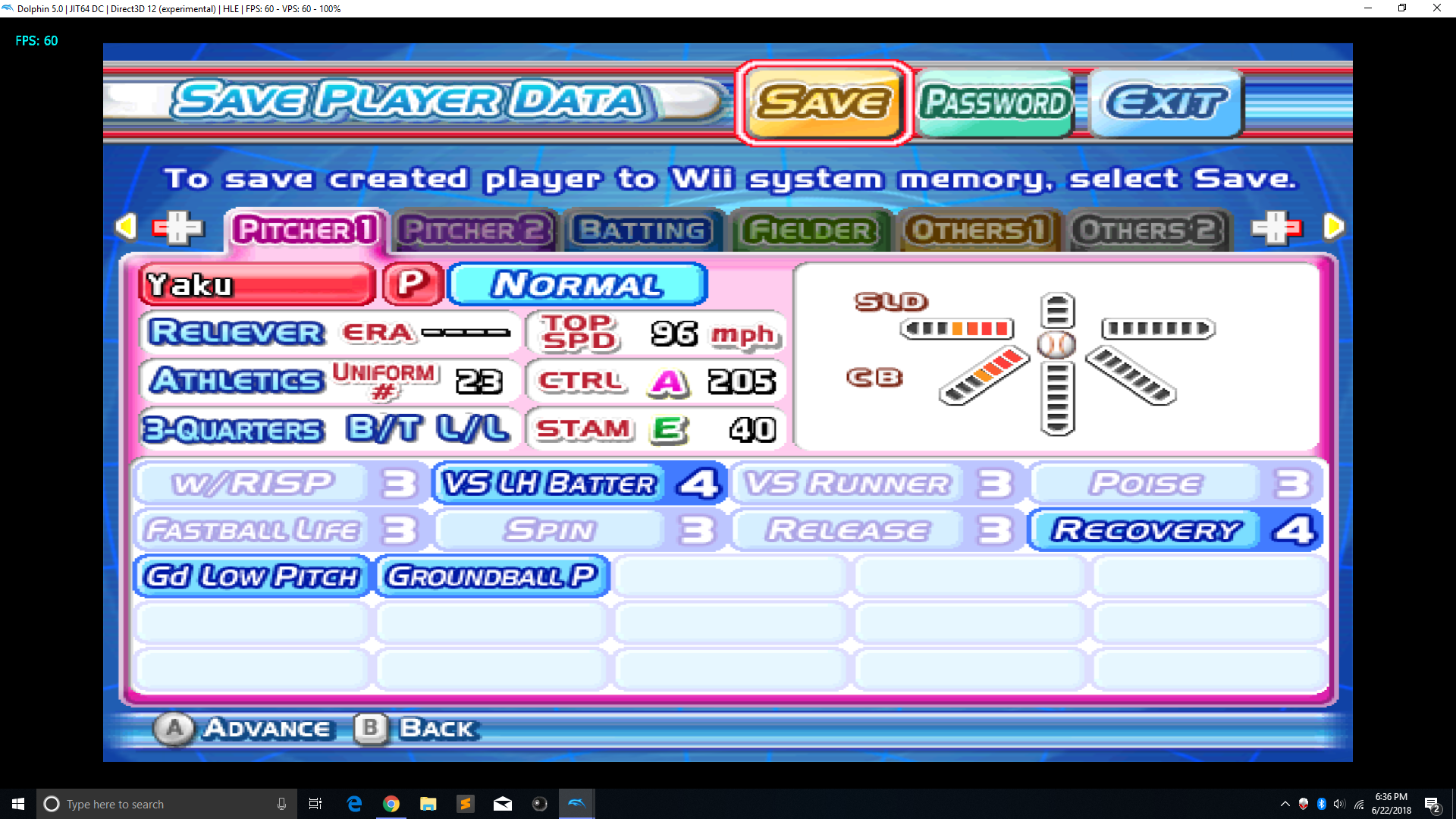
Task: Click the baseball icon in pitch chart
Action: point(1056,345)
